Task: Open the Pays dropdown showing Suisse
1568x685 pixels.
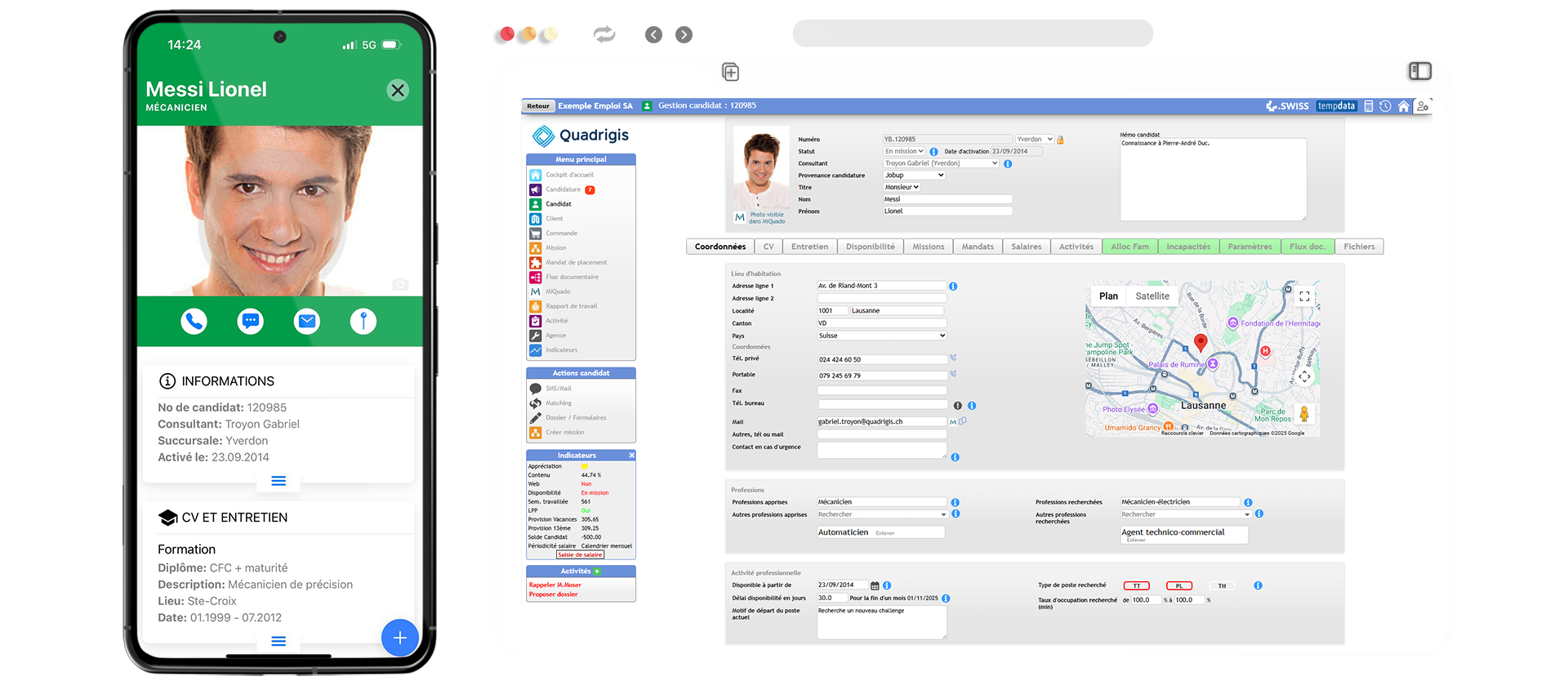Action: pos(882,336)
